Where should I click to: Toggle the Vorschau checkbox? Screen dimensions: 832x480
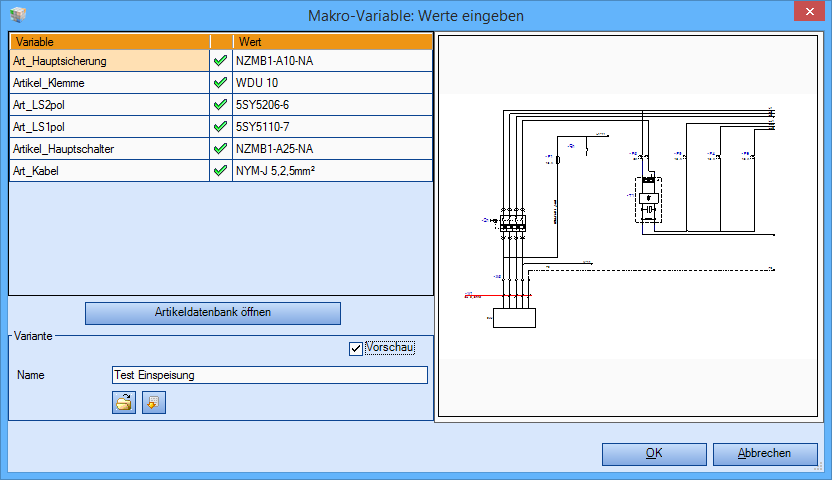click(356, 348)
